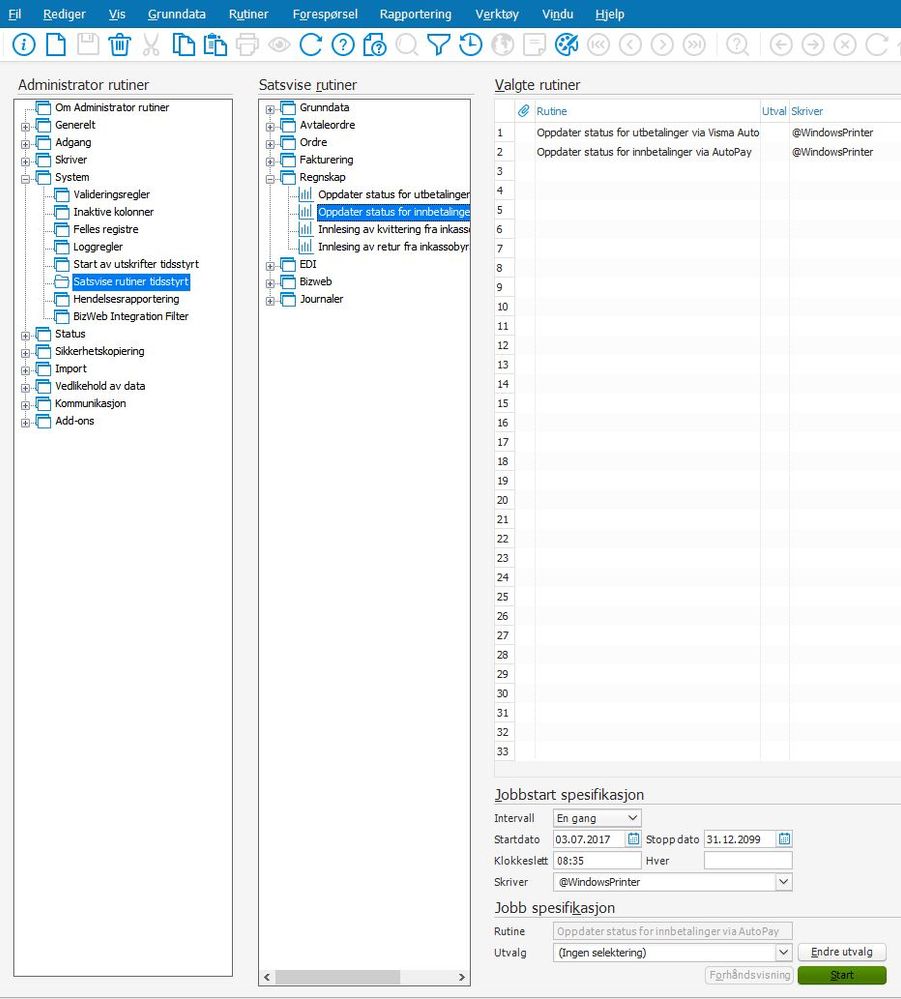Click the save floppy disk icon
This screenshot has height=999, width=901.
coord(87,45)
